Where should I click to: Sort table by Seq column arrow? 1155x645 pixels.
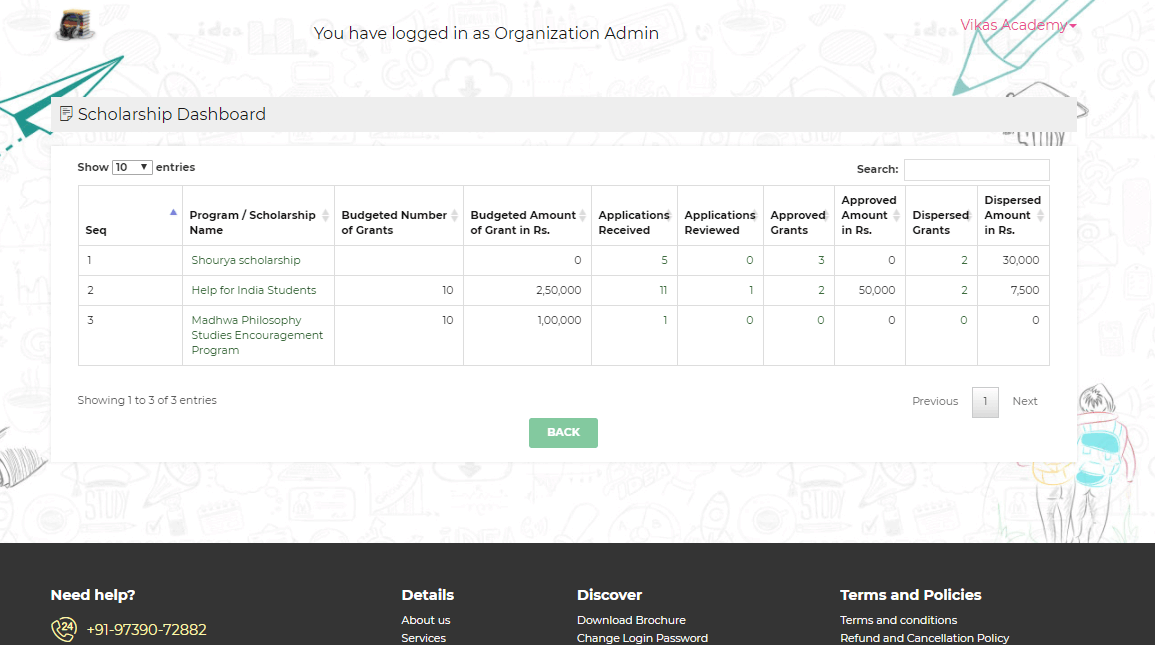tap(173, 212)
